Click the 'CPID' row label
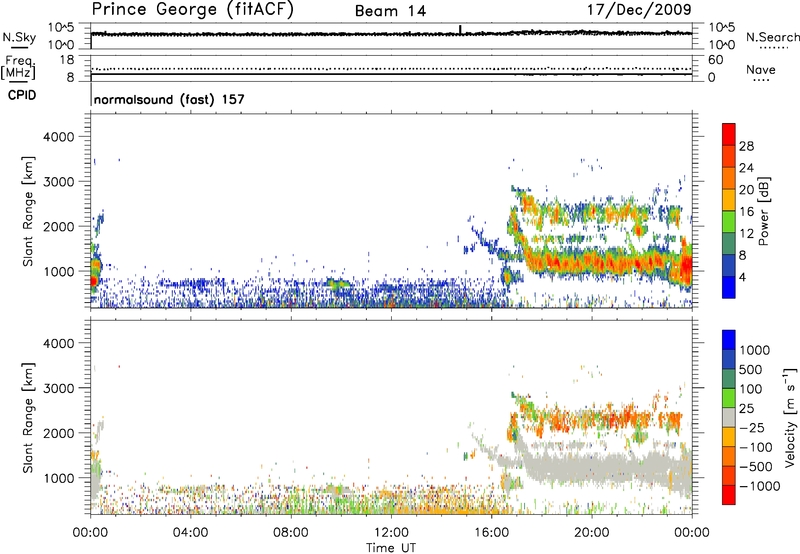The width and height of the screenshot is (800, 554). [22, 95]
